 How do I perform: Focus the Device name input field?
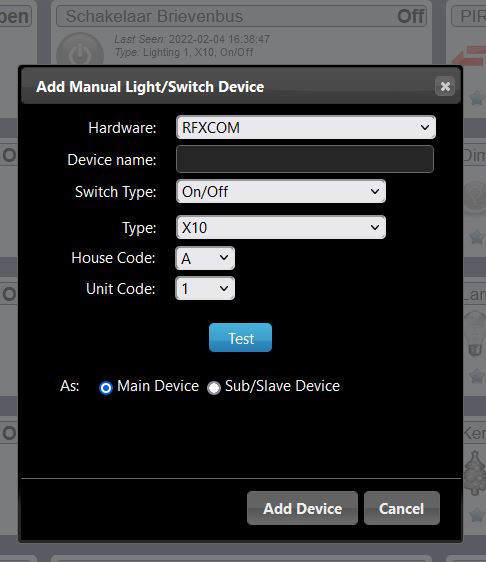[x=305, y=159]
